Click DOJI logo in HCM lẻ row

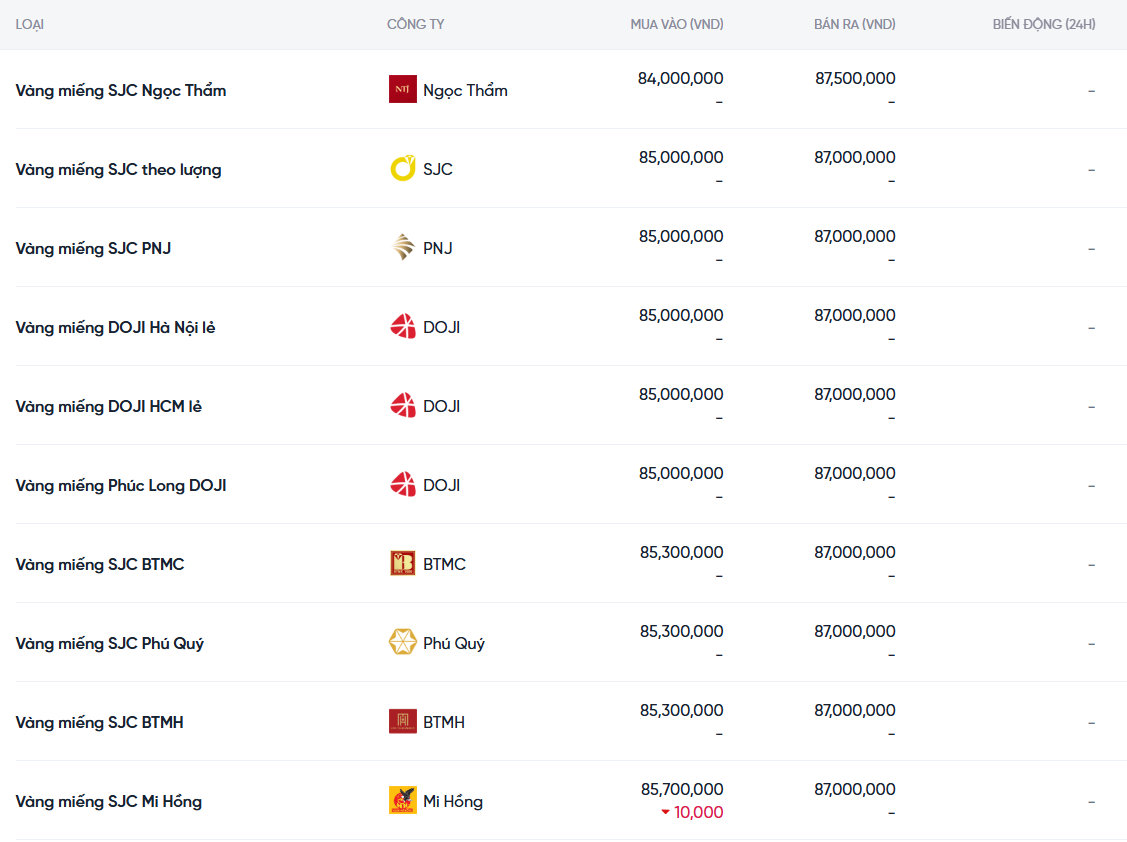402,406
